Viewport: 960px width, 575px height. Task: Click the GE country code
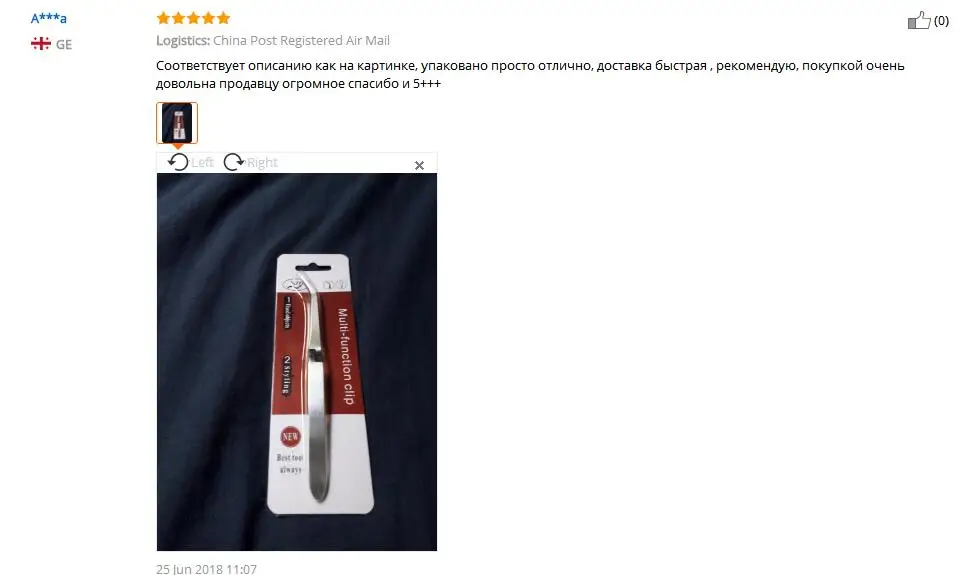[x=64, y=44]
